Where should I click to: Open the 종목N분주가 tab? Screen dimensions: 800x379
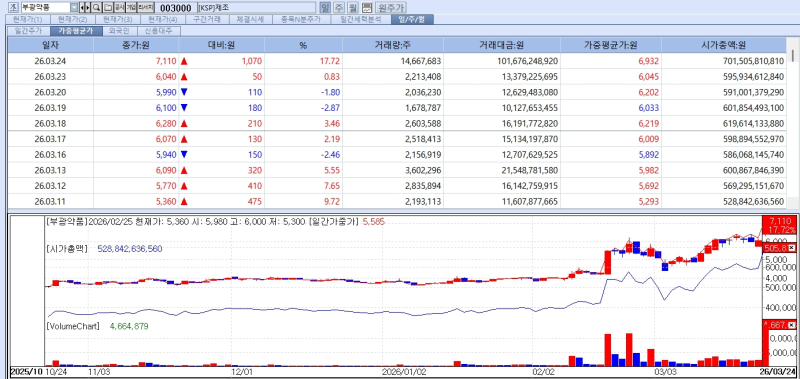click(x=301, y=19)
